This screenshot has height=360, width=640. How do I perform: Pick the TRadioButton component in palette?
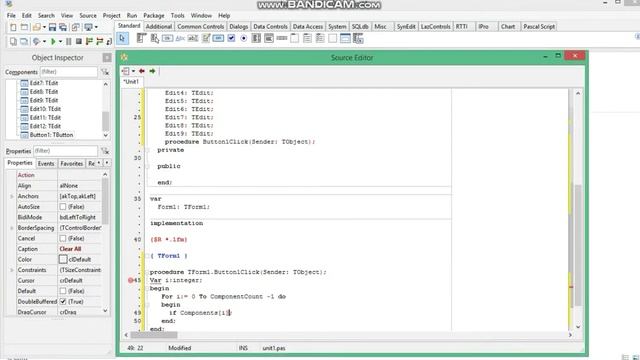point(244,38)
